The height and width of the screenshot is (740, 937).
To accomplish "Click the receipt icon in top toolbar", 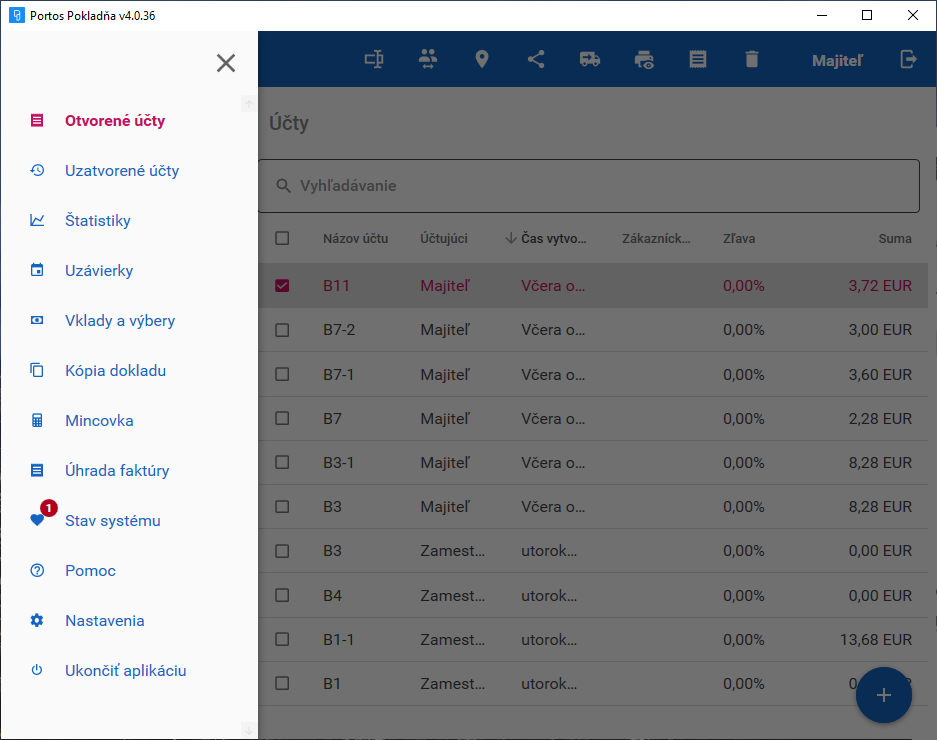I will 698,59.
